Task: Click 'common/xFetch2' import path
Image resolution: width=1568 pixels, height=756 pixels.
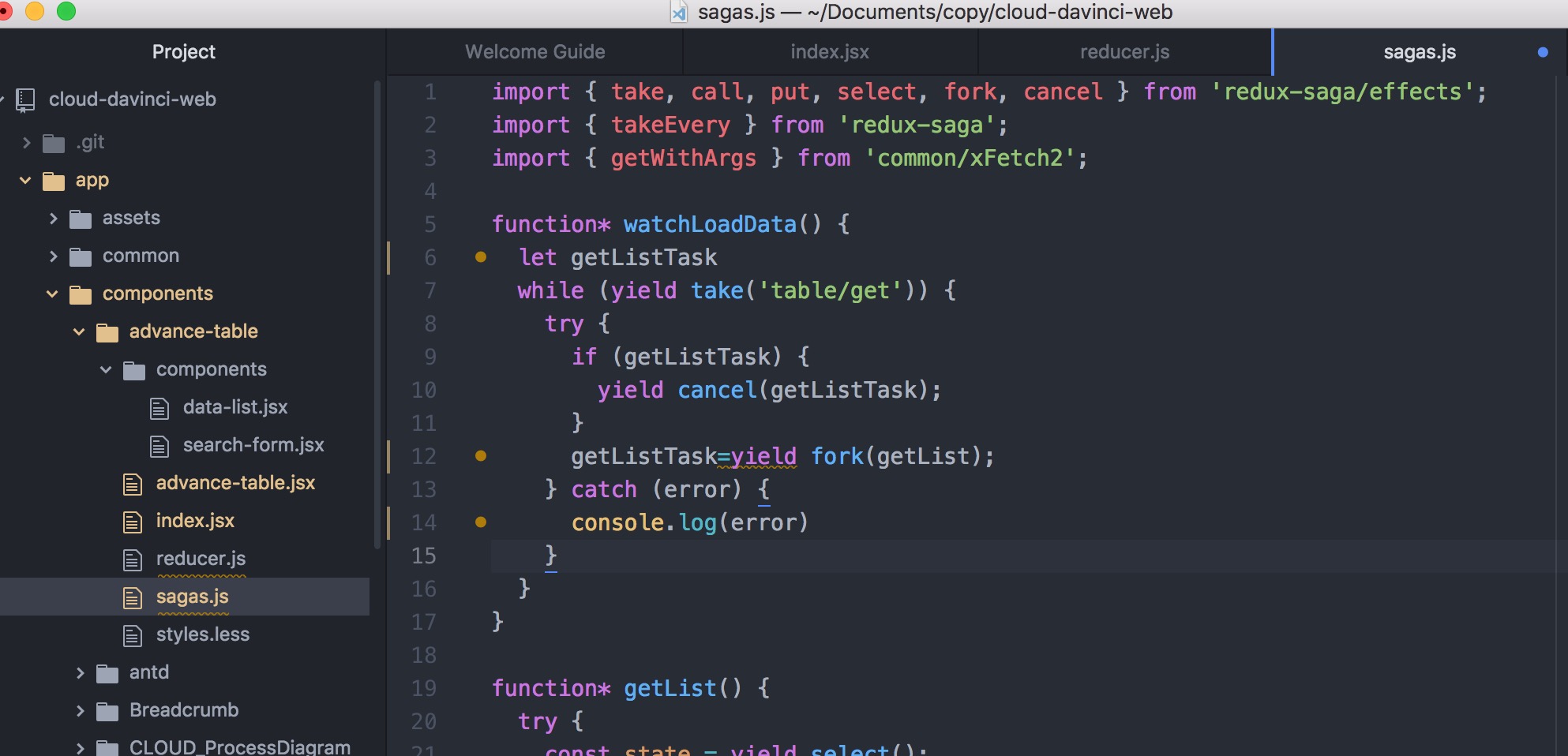Action: (970, 159)
